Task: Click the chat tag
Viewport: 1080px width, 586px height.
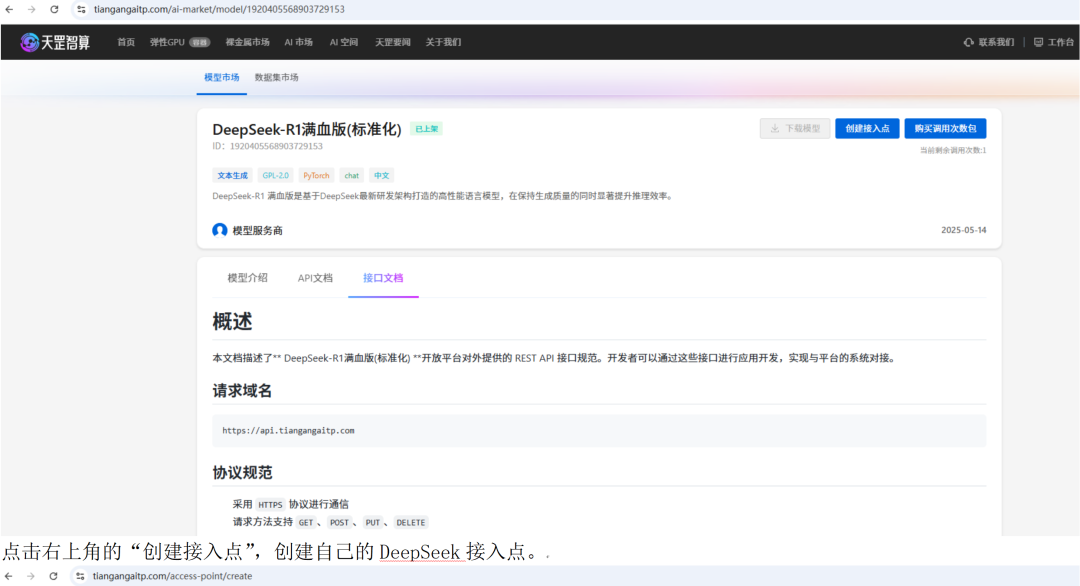Action: click(x=352, y=176)
